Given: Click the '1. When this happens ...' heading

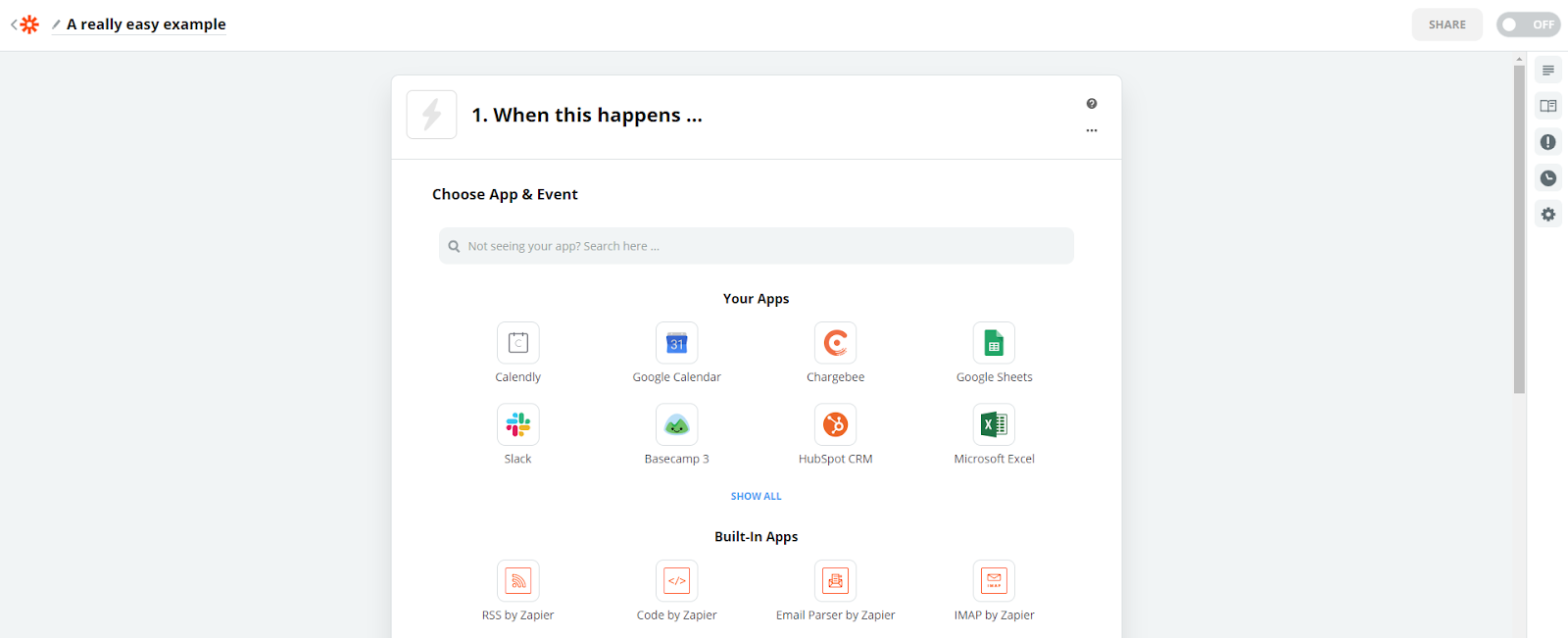Looking at the screenshot, I should point(587,116).
